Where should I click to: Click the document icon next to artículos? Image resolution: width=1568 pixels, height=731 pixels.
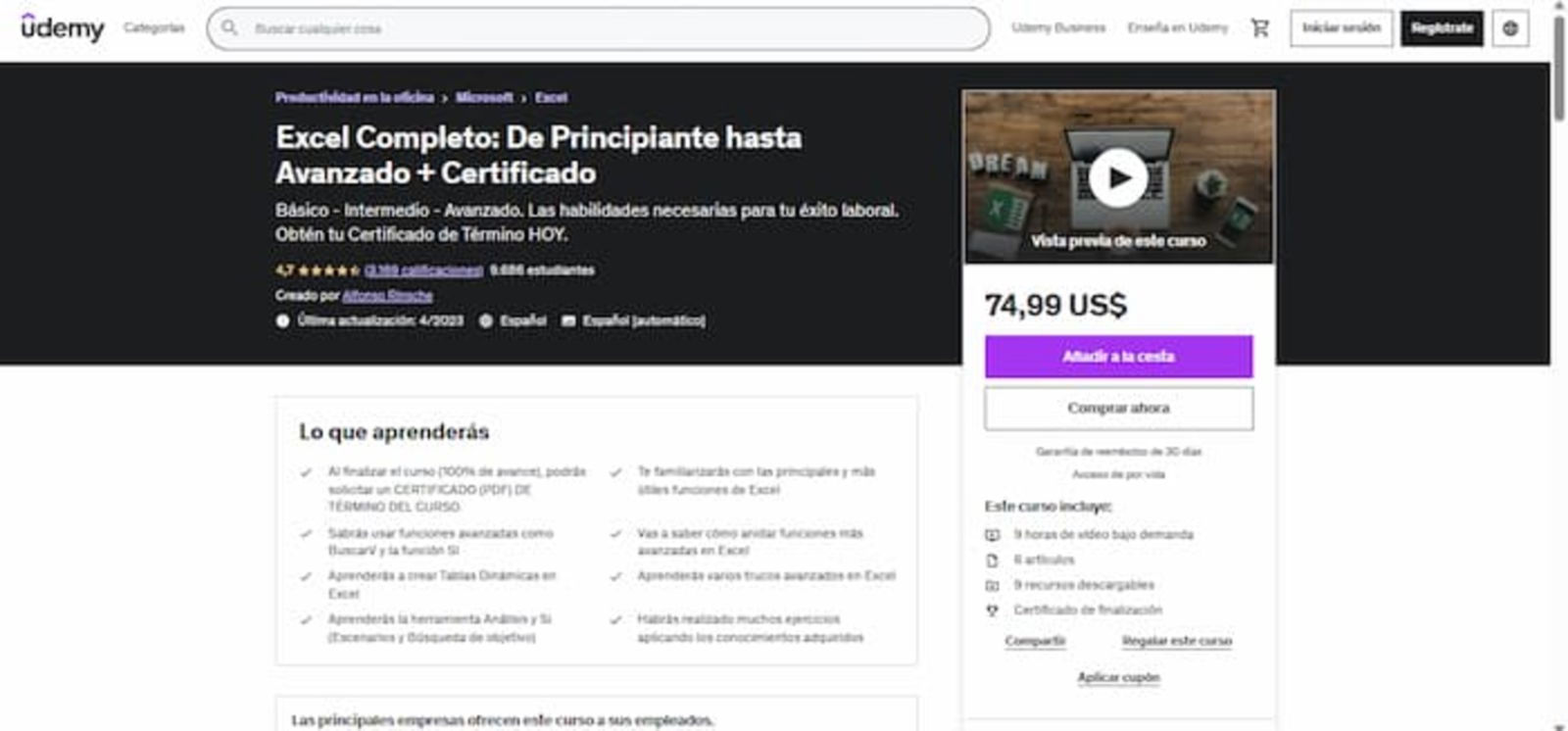pyautogui.click(x=992, y=560)
